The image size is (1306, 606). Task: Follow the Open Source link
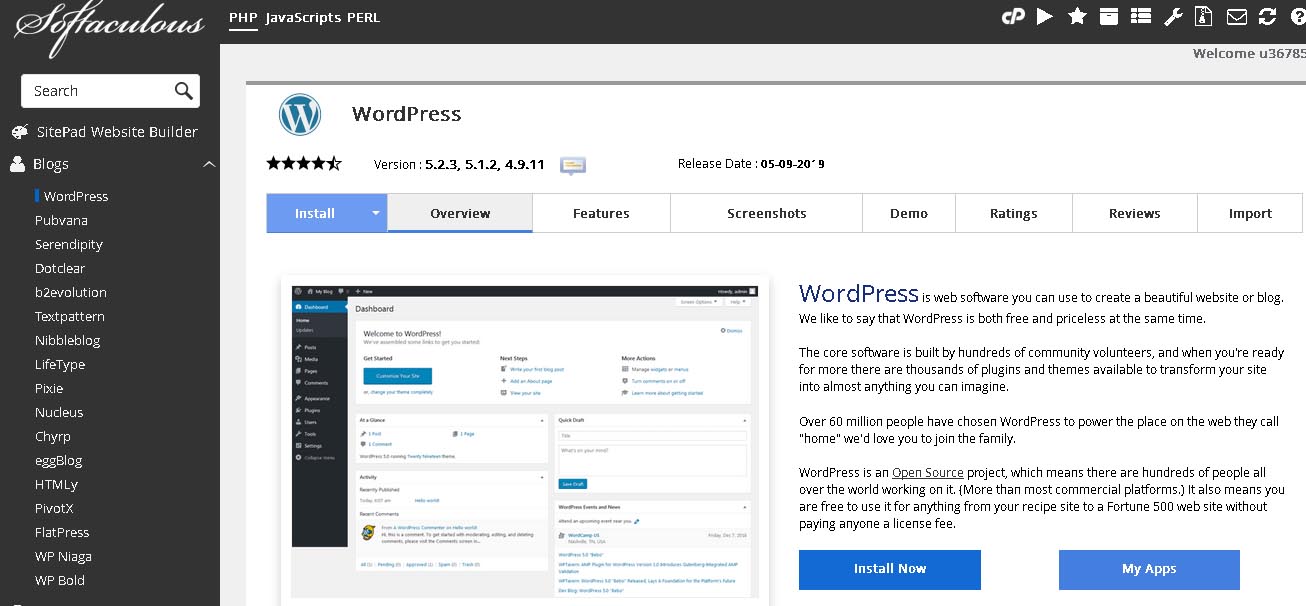928,472
